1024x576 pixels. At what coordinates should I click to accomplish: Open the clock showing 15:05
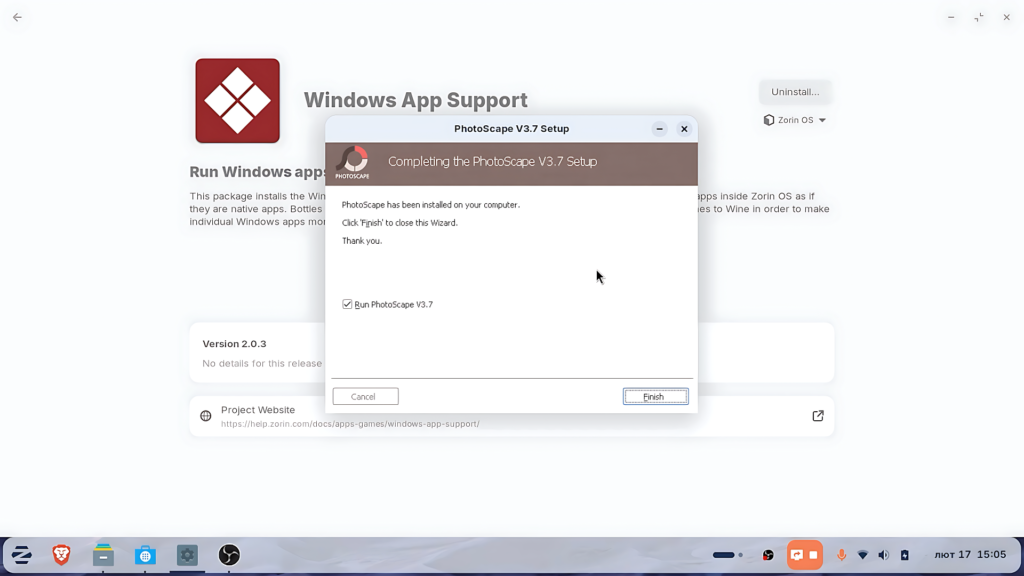click(x=970, y=554)
